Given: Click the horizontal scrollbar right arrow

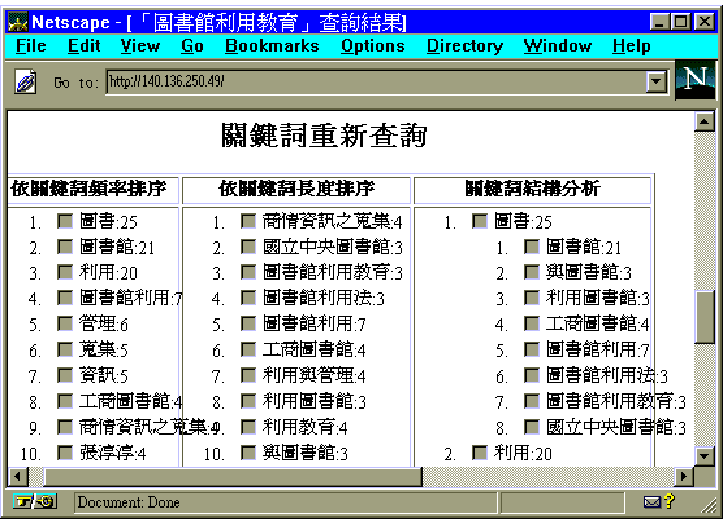Looking at the screenshot, I should (x=684, y=477).
